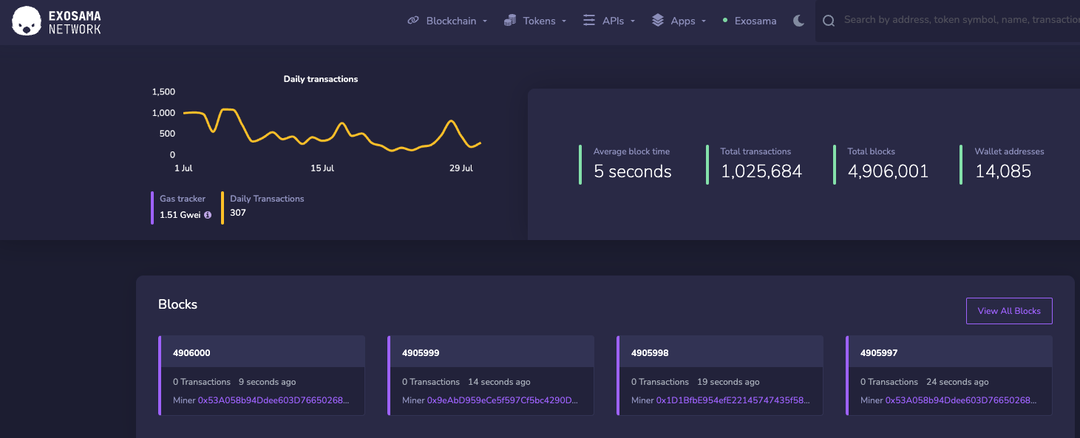Open block 4906000
Screen dimensions: 1080x438
(x=191, y=353)
